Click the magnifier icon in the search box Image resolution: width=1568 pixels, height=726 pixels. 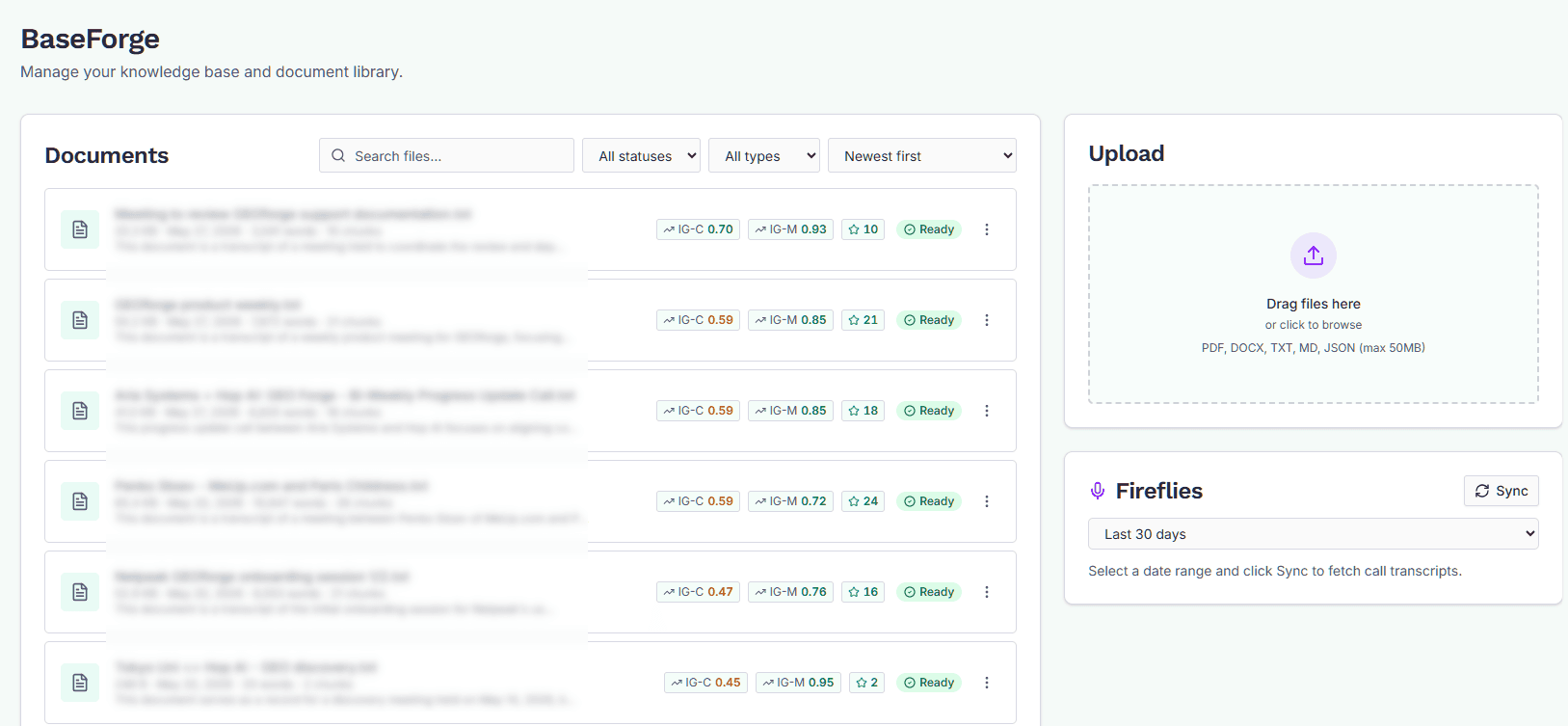[338, 155]
